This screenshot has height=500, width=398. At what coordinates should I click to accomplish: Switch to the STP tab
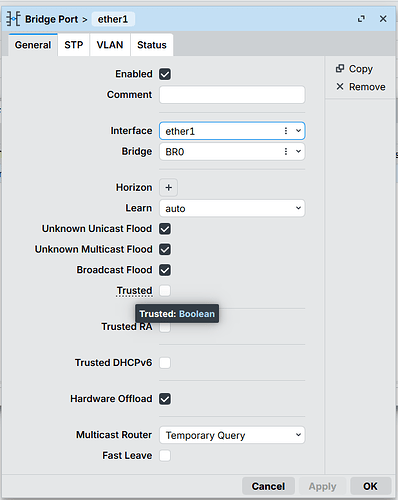74,45
